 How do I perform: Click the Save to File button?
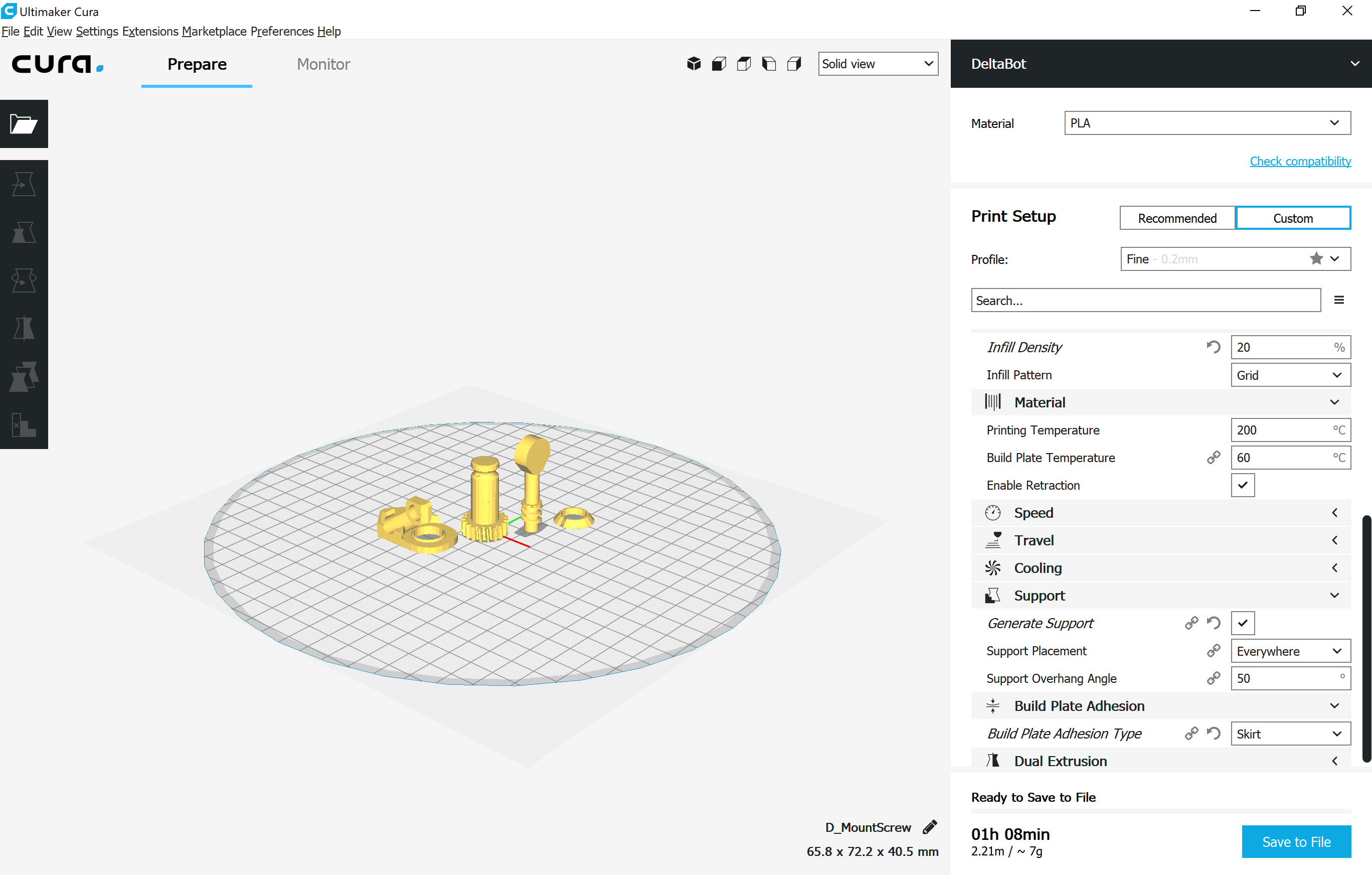[1296, 841]
